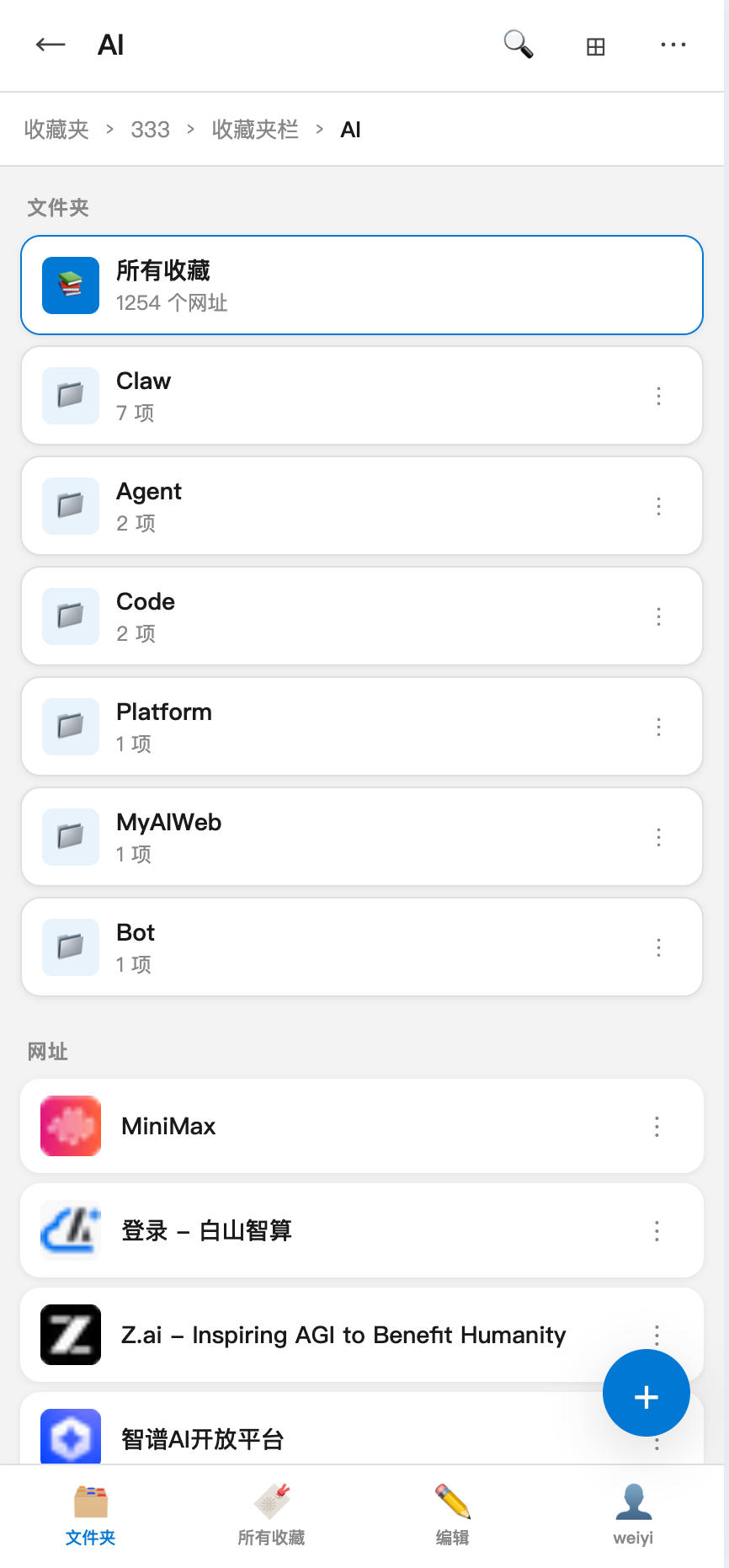Open the Code folder

click(x=337, y=616)
